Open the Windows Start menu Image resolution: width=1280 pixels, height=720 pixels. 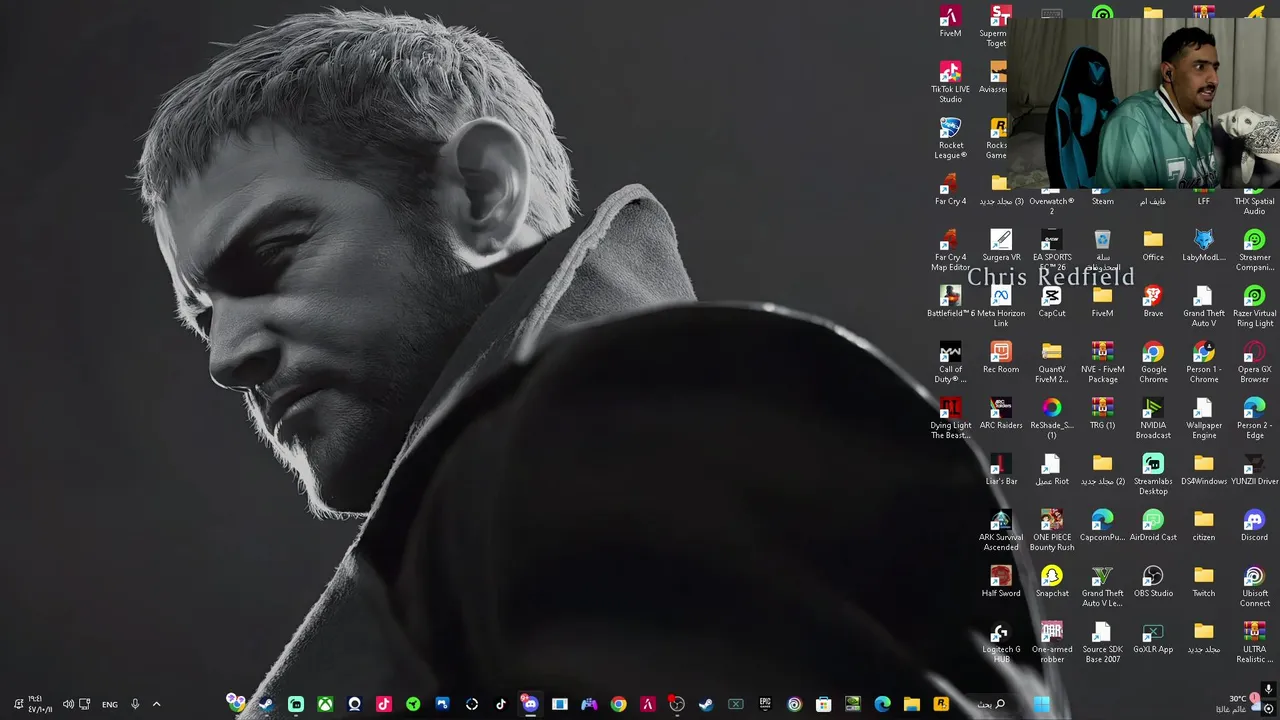1041,704
